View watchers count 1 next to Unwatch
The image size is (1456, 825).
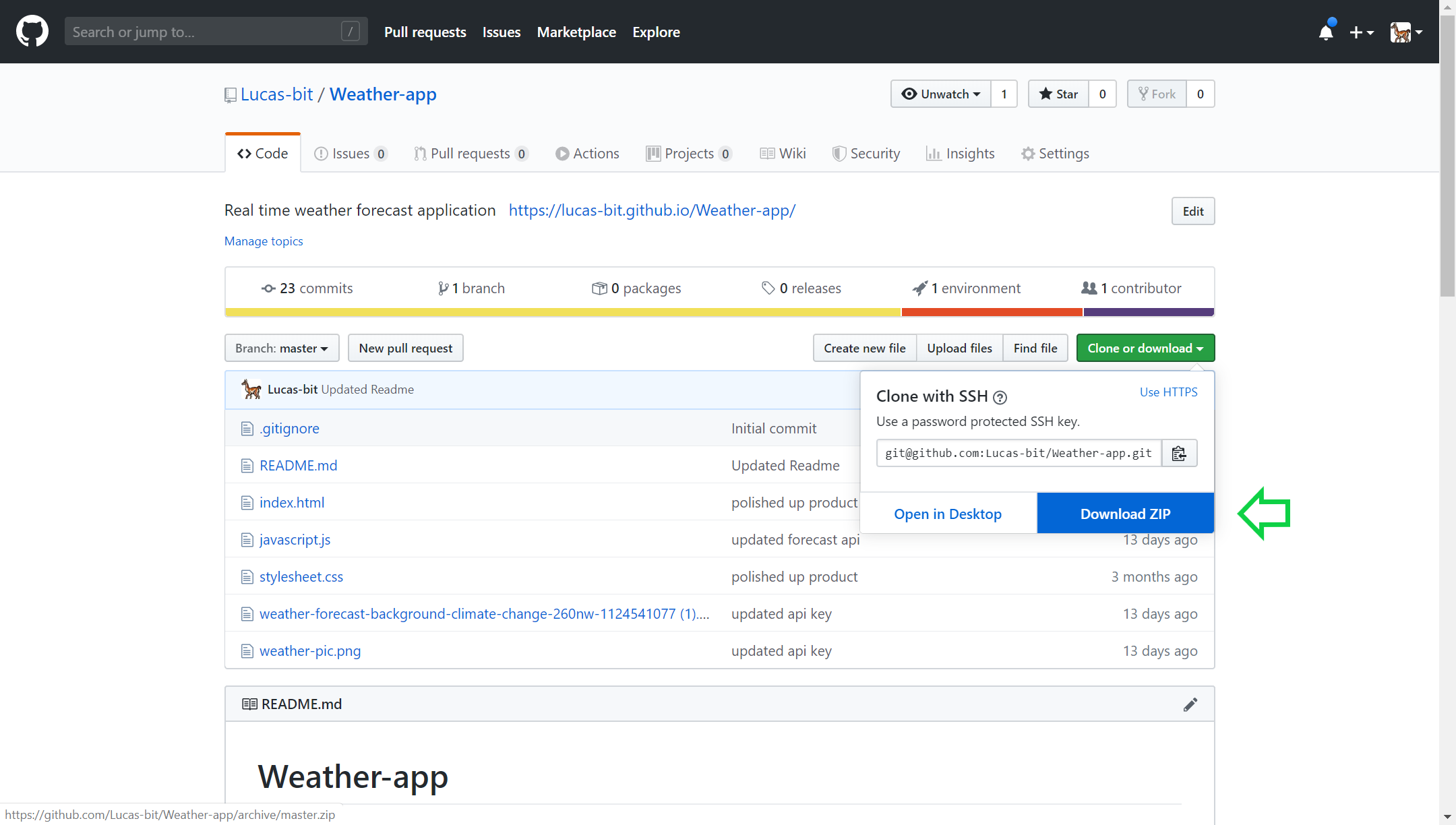pyautogui.click(x=1004, y=94)
